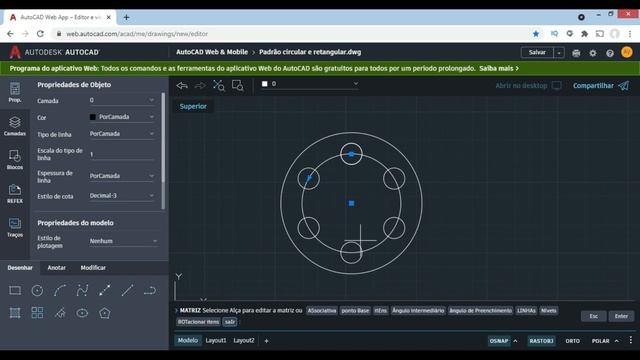640x360 pixels.
Task: Open settings via the gear icon
Action: [x=593, y=53]
